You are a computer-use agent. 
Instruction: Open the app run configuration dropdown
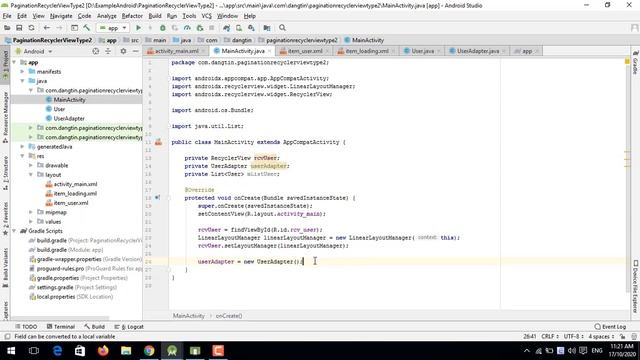click(x=113, y=28)
